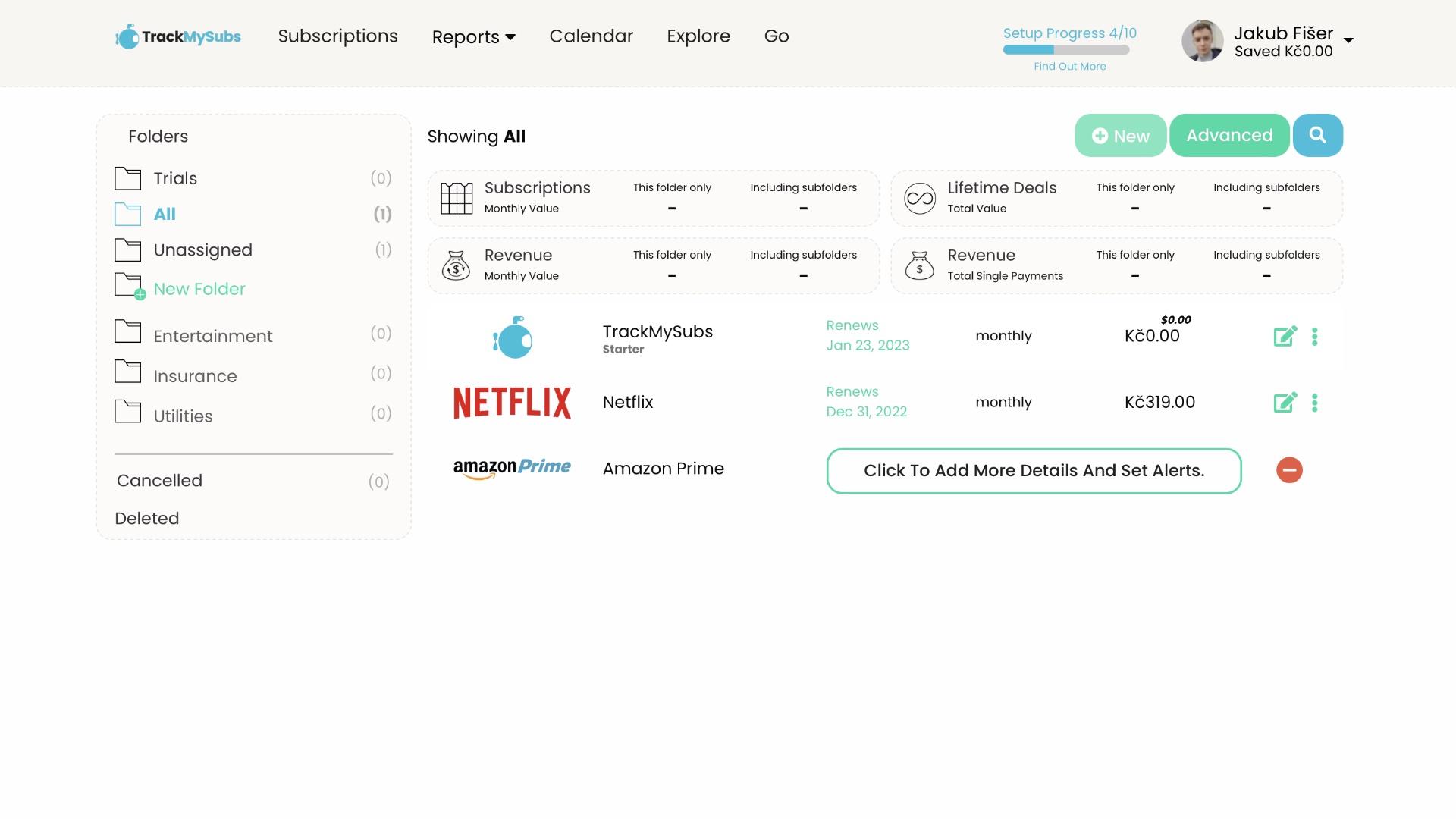The image size is (1456, 819).
Task: Expand the Reports dropdown menu
Action: pos(474,36)
